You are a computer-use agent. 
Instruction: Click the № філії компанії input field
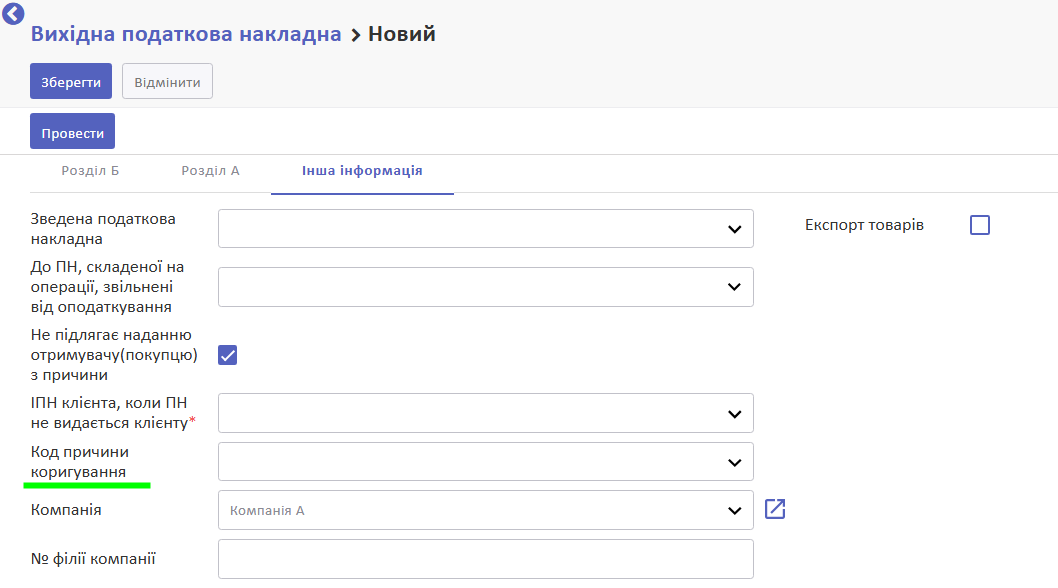coord(486,559)
